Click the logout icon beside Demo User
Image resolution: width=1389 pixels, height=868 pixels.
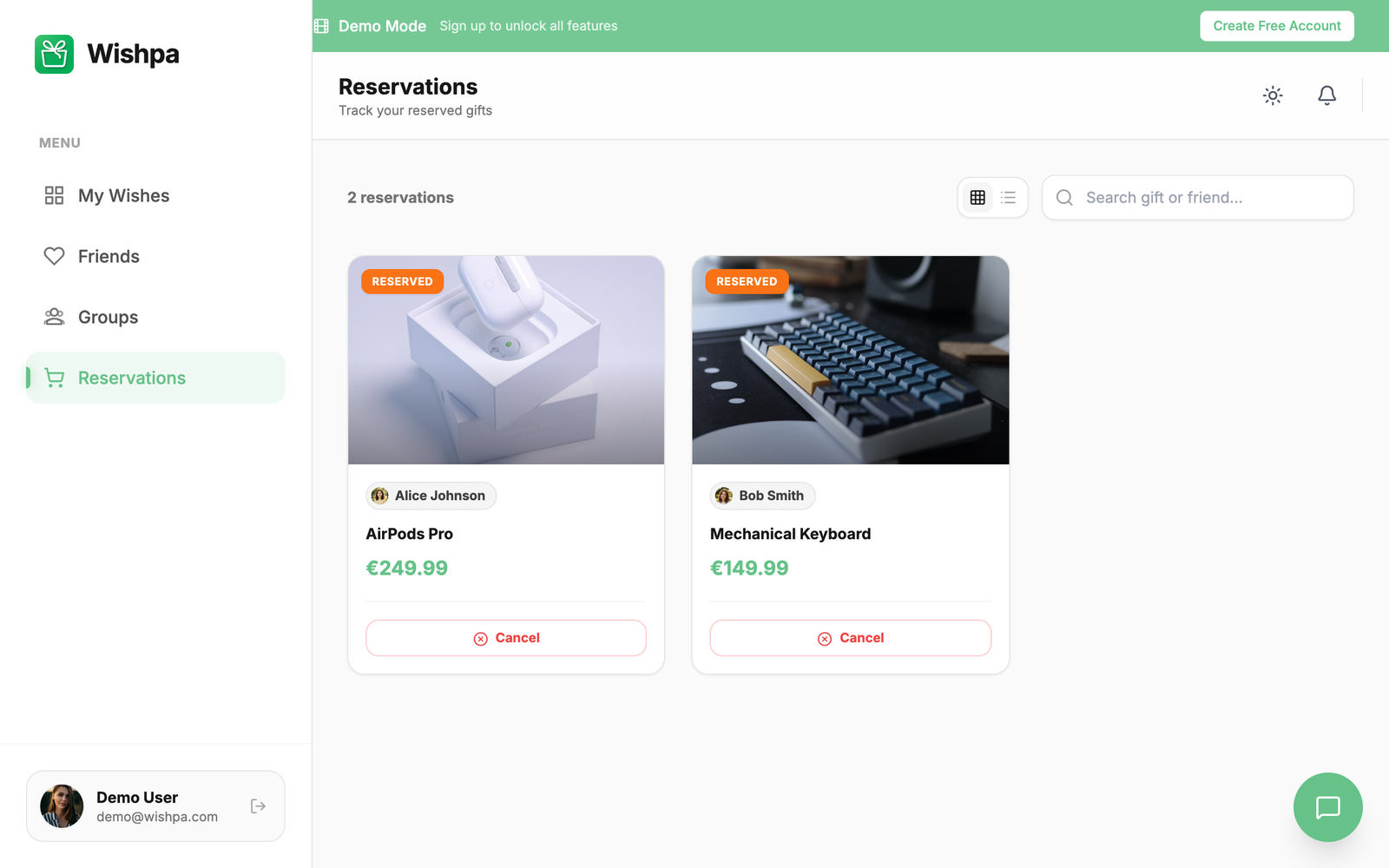coord(258,806)
